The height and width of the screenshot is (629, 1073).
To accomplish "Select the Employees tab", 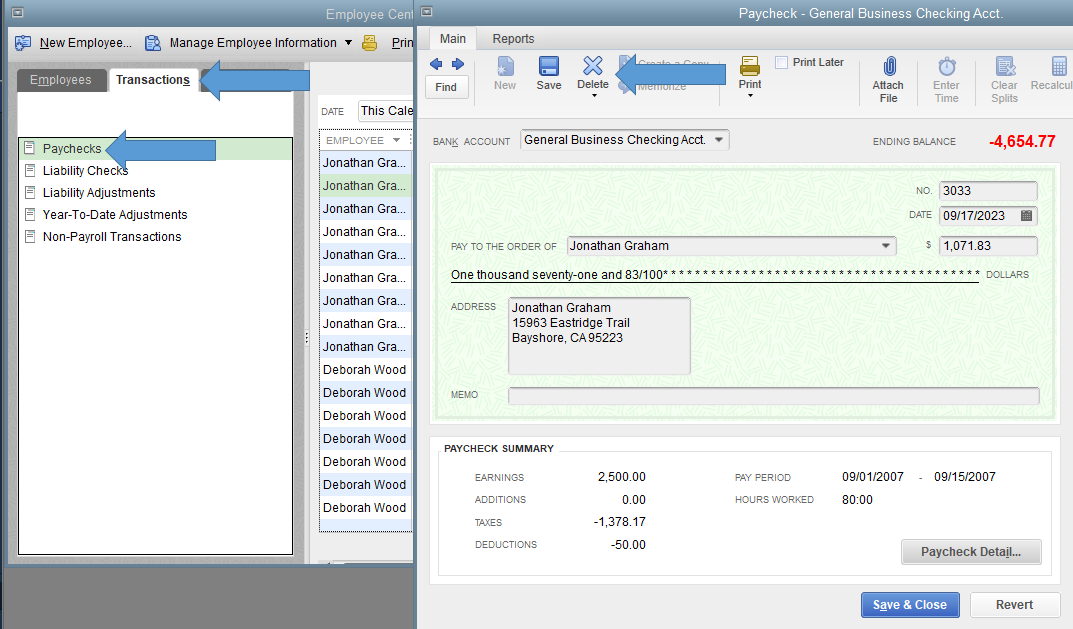I will [61, 80].
